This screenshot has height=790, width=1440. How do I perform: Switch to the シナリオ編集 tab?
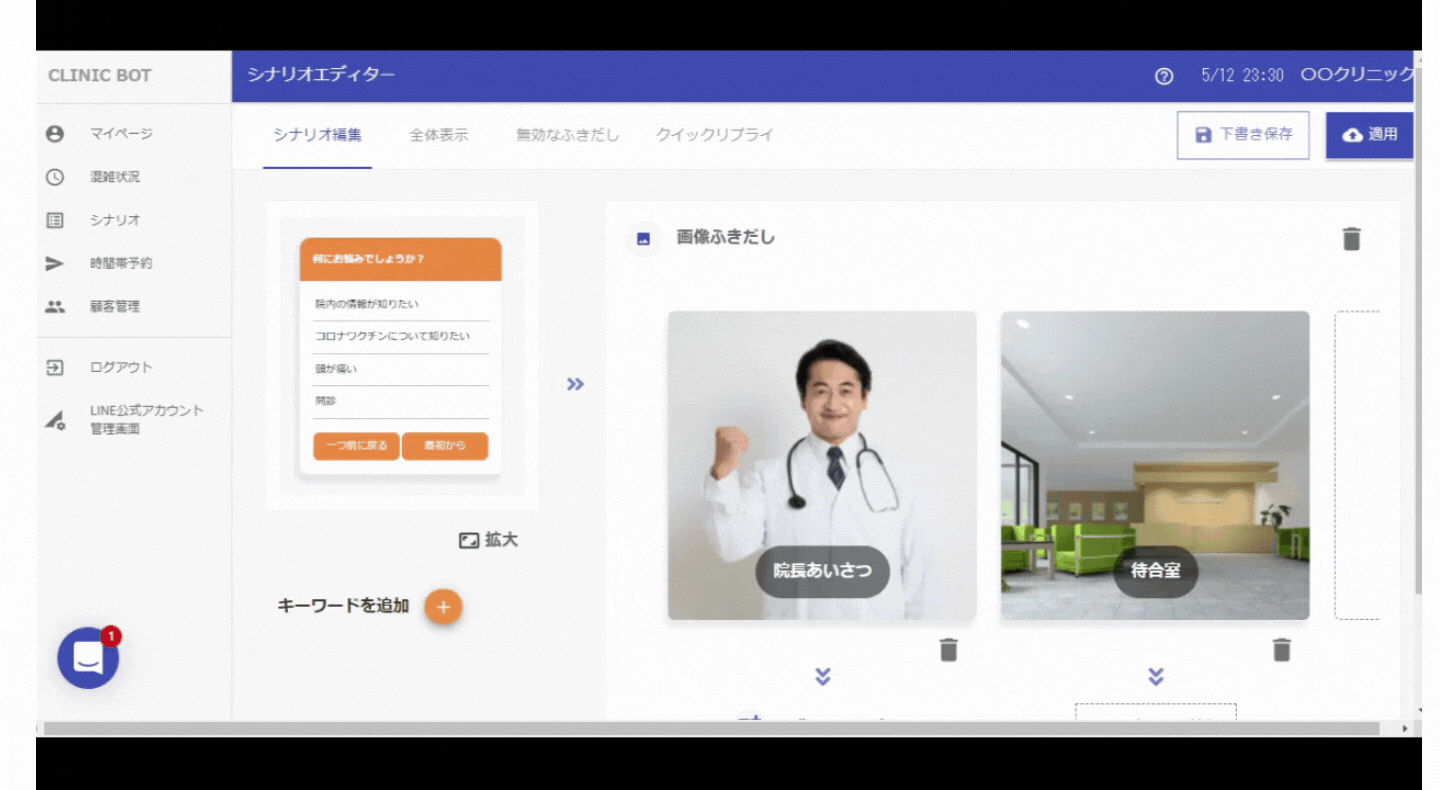(318, 135)
